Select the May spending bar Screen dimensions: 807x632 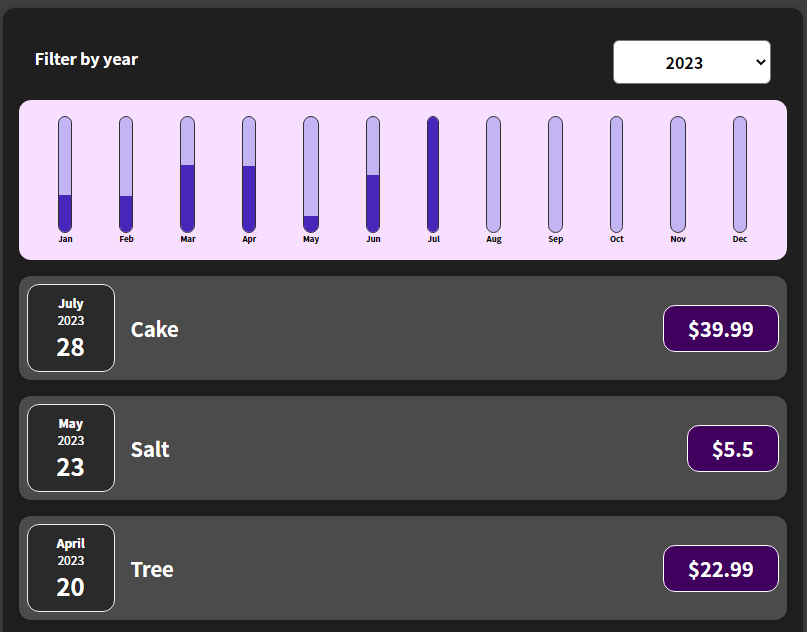pos(311,175)
